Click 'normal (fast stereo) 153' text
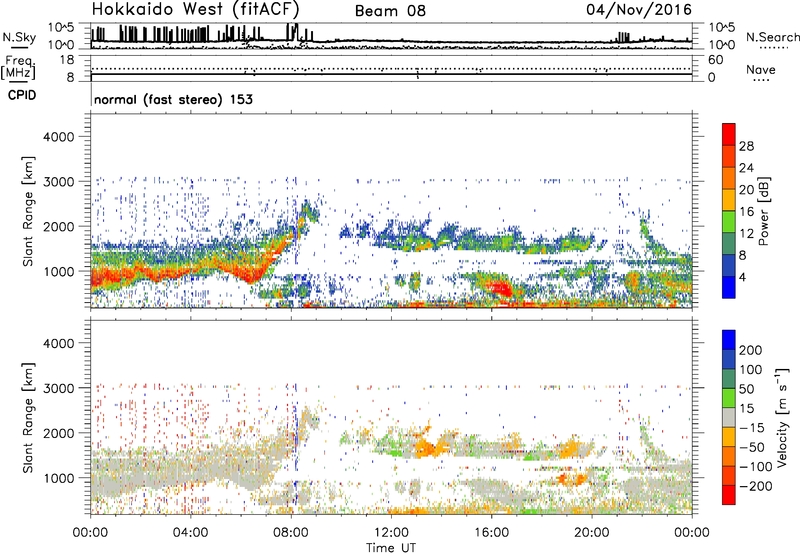Viewport: 800px width, 554px height. click(173, 99)
